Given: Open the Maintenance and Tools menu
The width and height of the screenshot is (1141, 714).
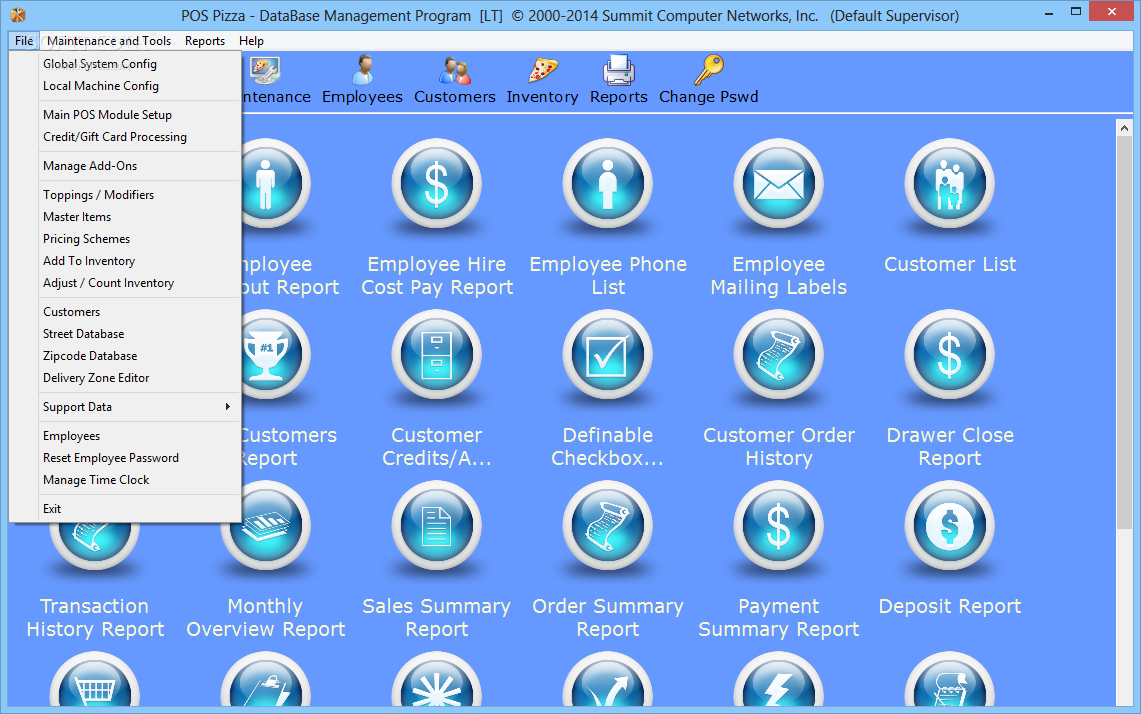Looking at the screenshot, I should (x=109, y=41).
